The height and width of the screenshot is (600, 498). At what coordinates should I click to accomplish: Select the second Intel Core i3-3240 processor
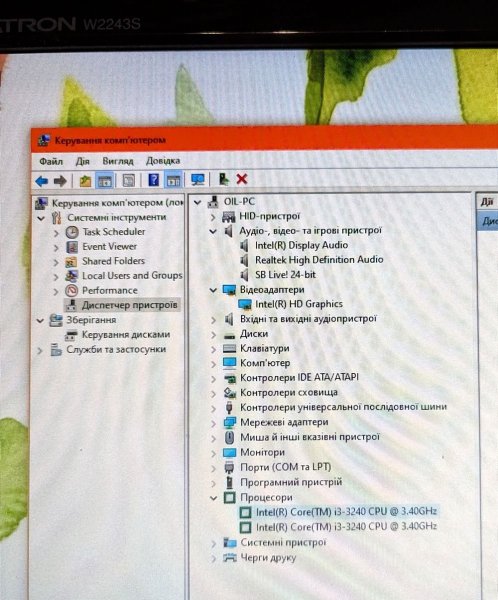point(346,527)
